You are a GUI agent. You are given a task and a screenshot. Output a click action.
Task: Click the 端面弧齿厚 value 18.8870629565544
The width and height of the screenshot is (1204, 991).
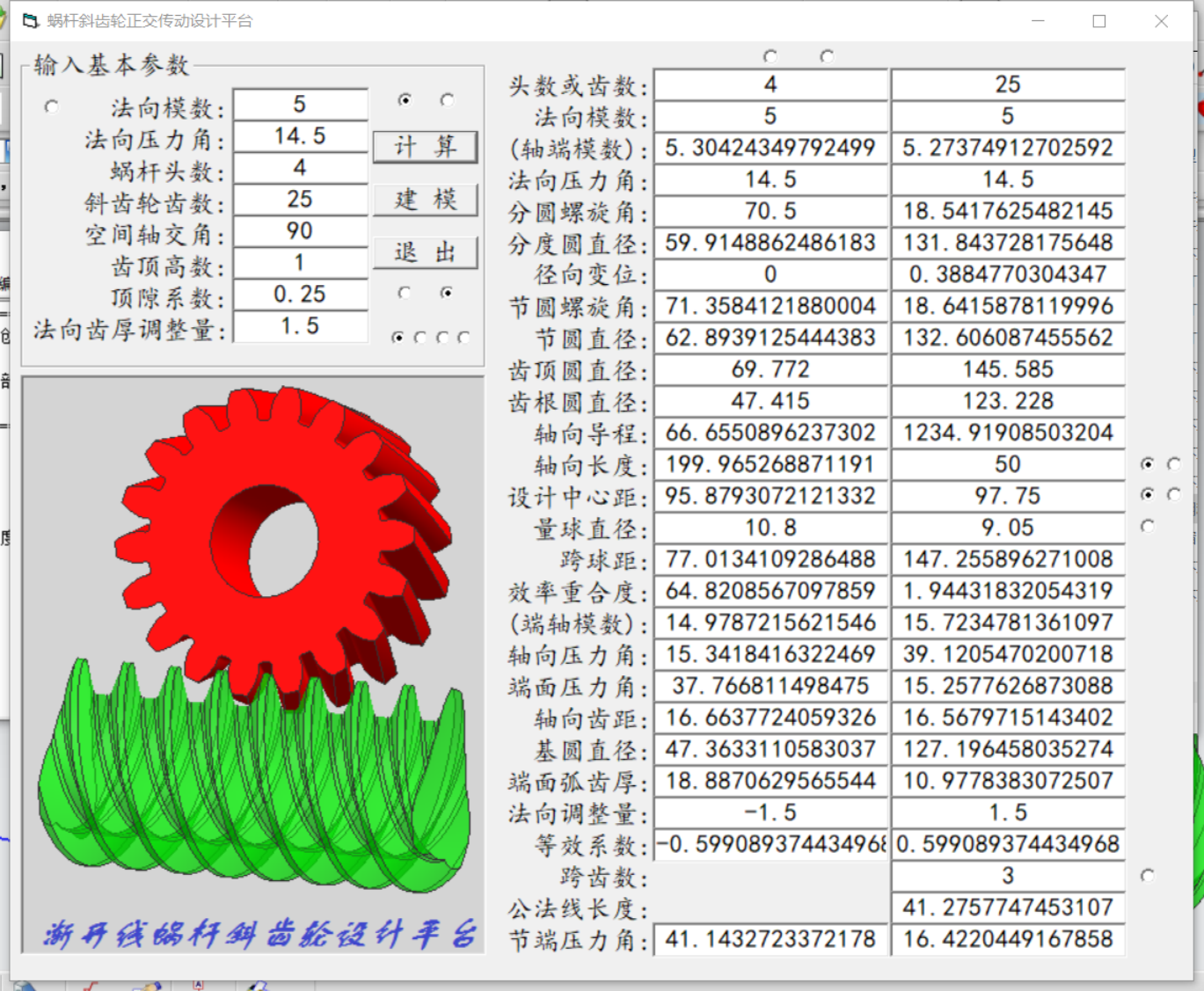click(770, 781)
